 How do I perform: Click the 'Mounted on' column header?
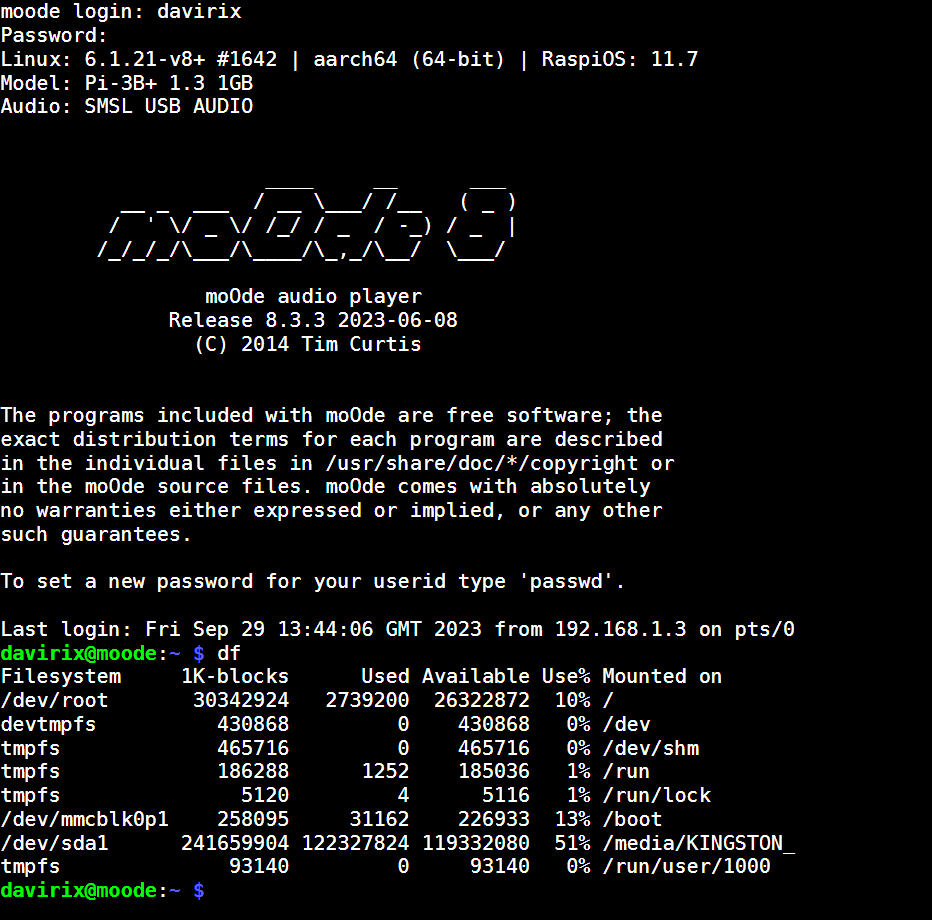(662, 676)
